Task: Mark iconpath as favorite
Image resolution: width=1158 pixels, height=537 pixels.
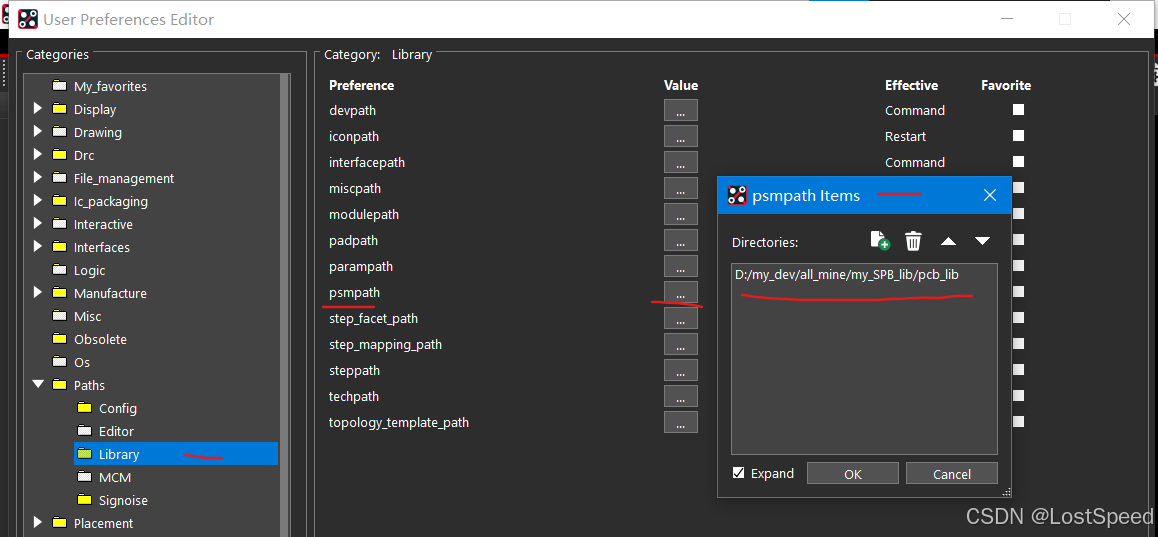Action: coord(1018,135)
